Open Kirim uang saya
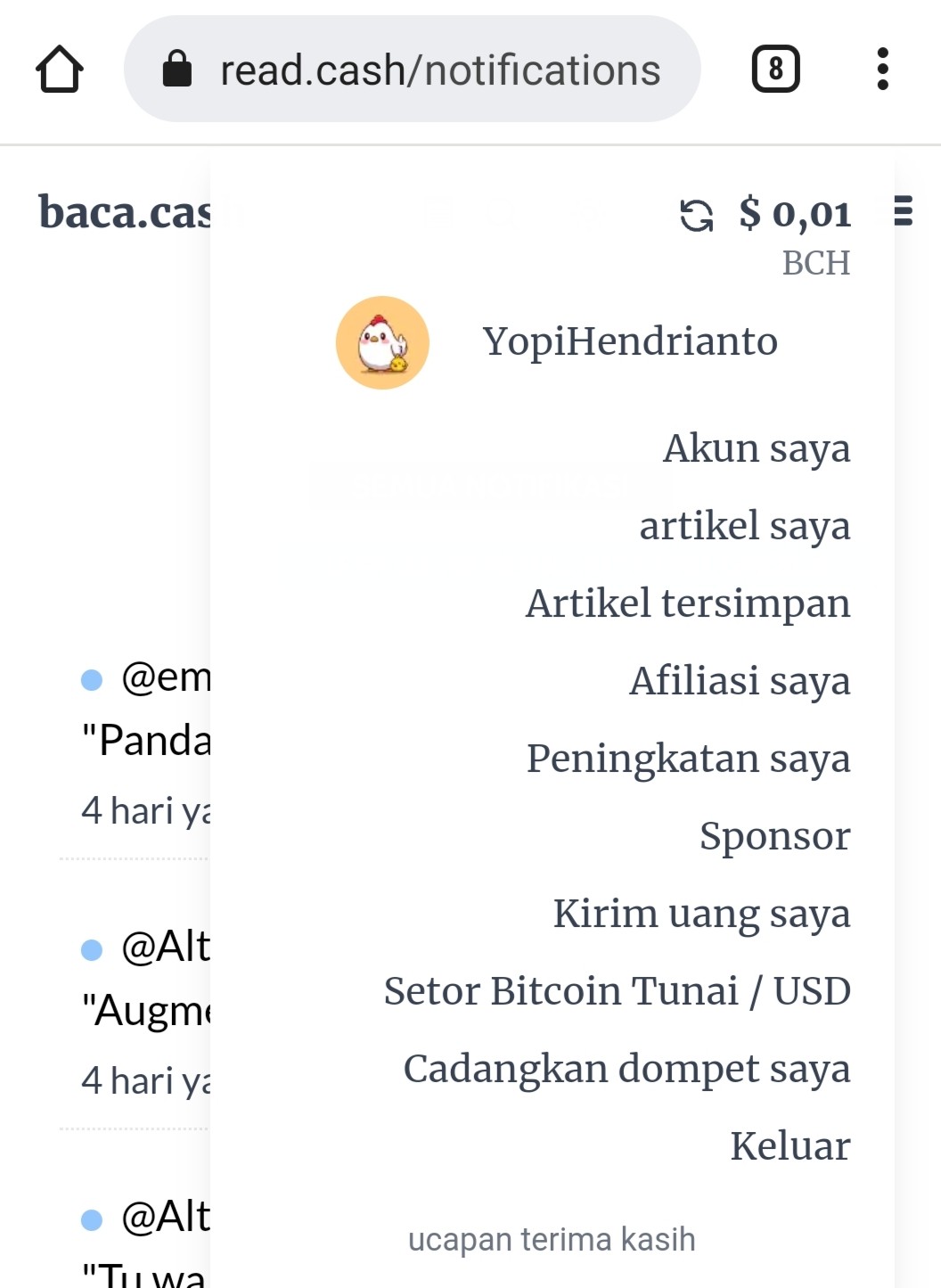 point(701,914)
